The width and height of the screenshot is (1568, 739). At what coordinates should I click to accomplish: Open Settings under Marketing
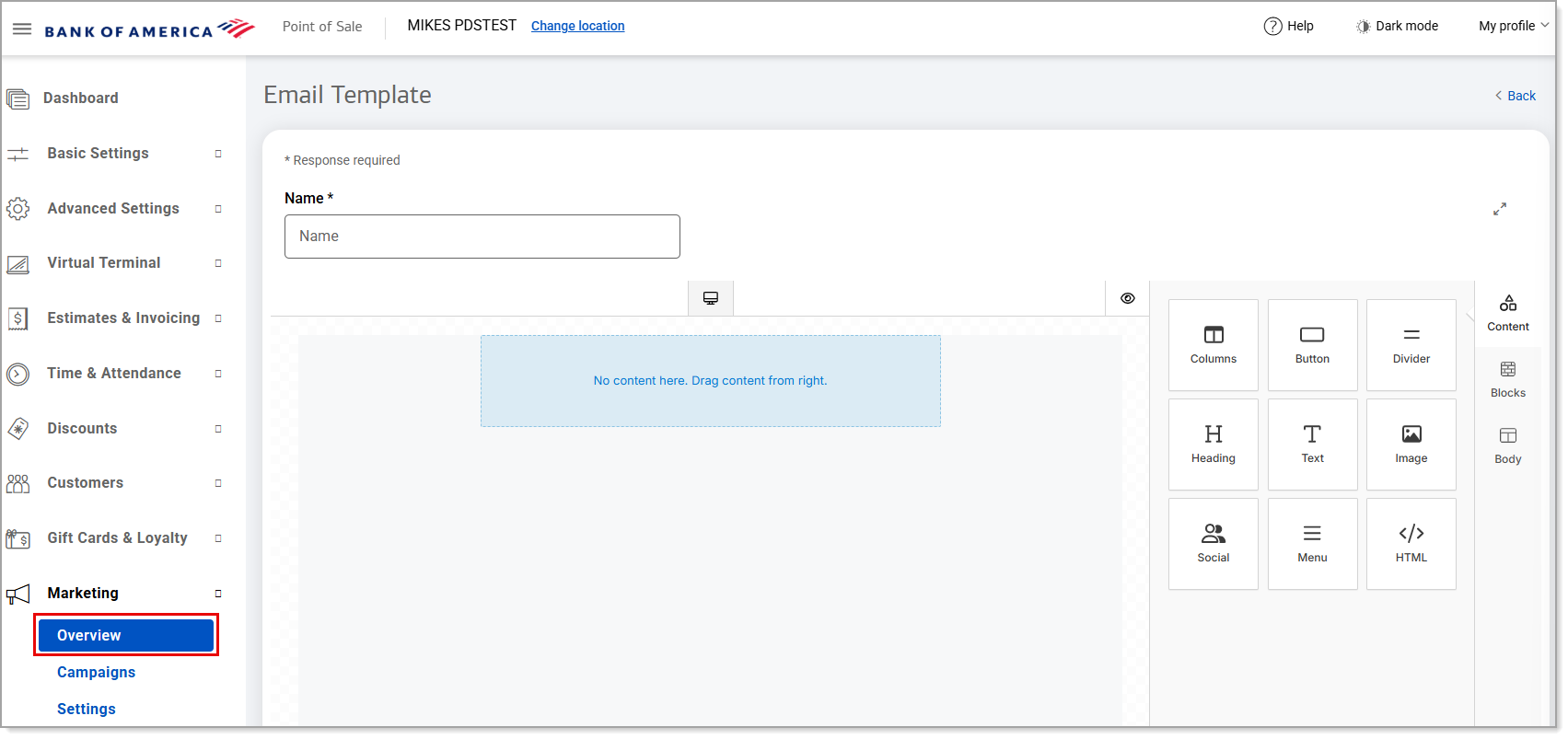(x=87, y=710)
